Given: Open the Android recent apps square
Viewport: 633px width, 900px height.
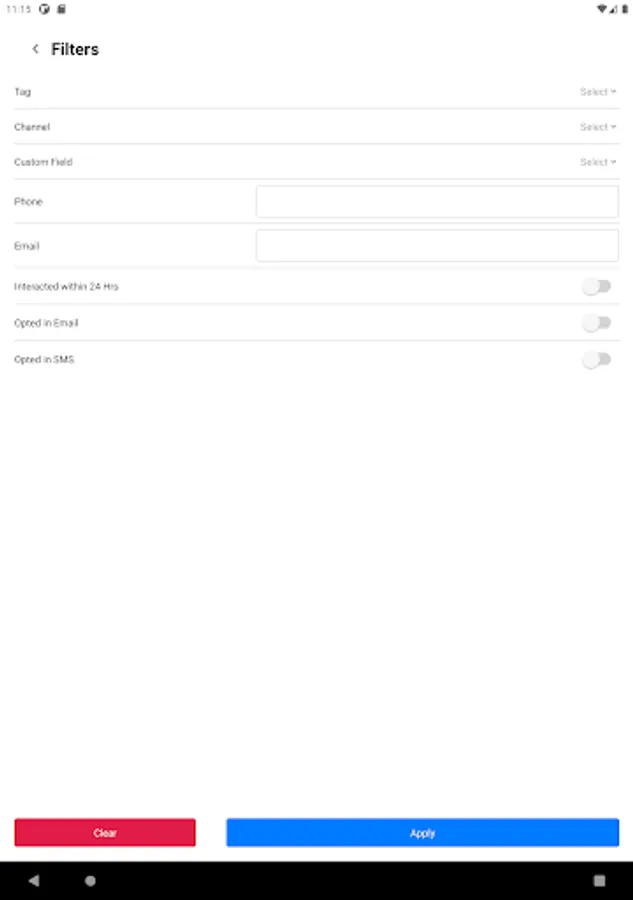Looking at the screenshot, I should pos(599,881).
